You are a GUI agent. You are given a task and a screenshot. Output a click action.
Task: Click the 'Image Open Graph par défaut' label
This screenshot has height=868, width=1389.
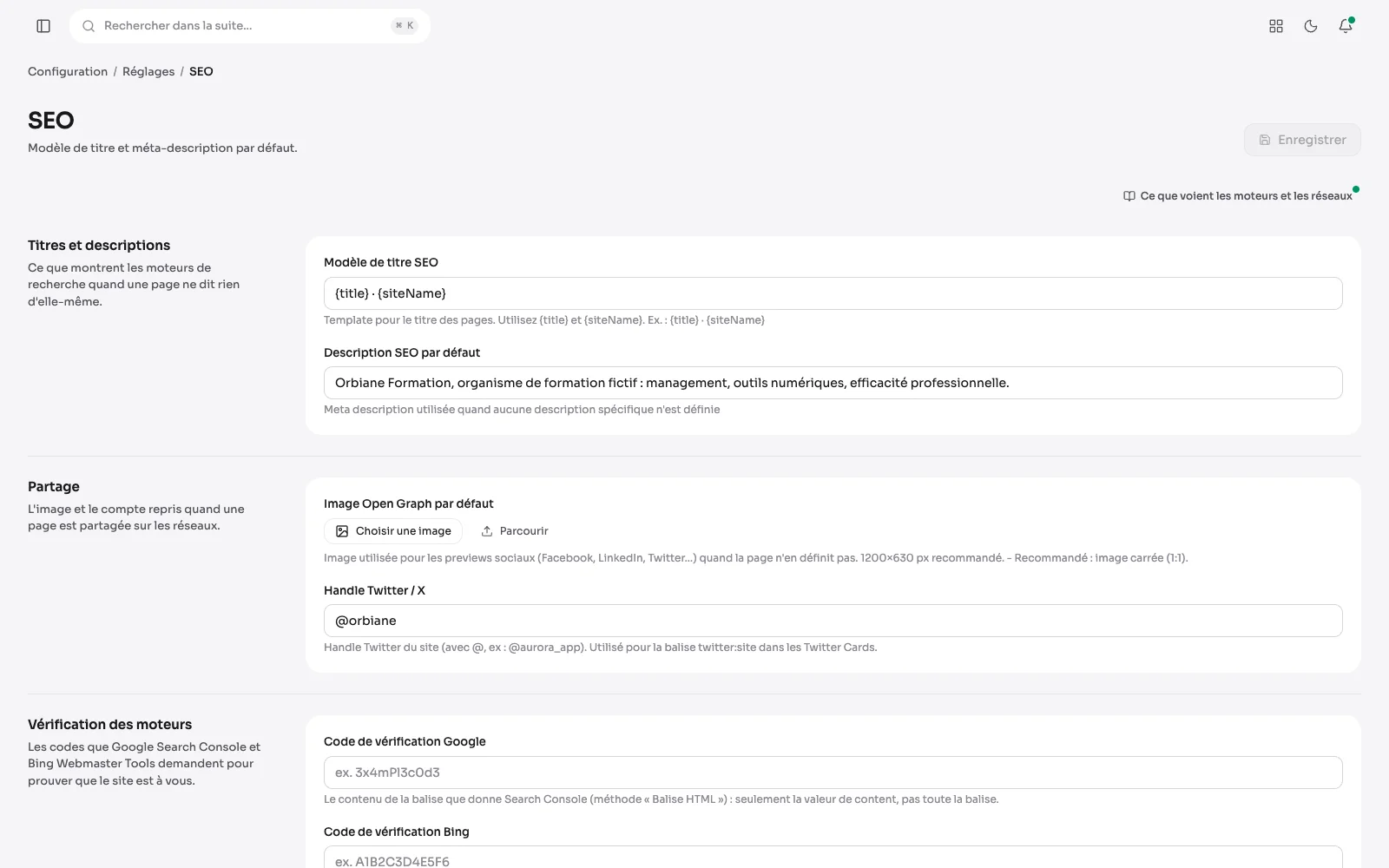tap(409, 503)
